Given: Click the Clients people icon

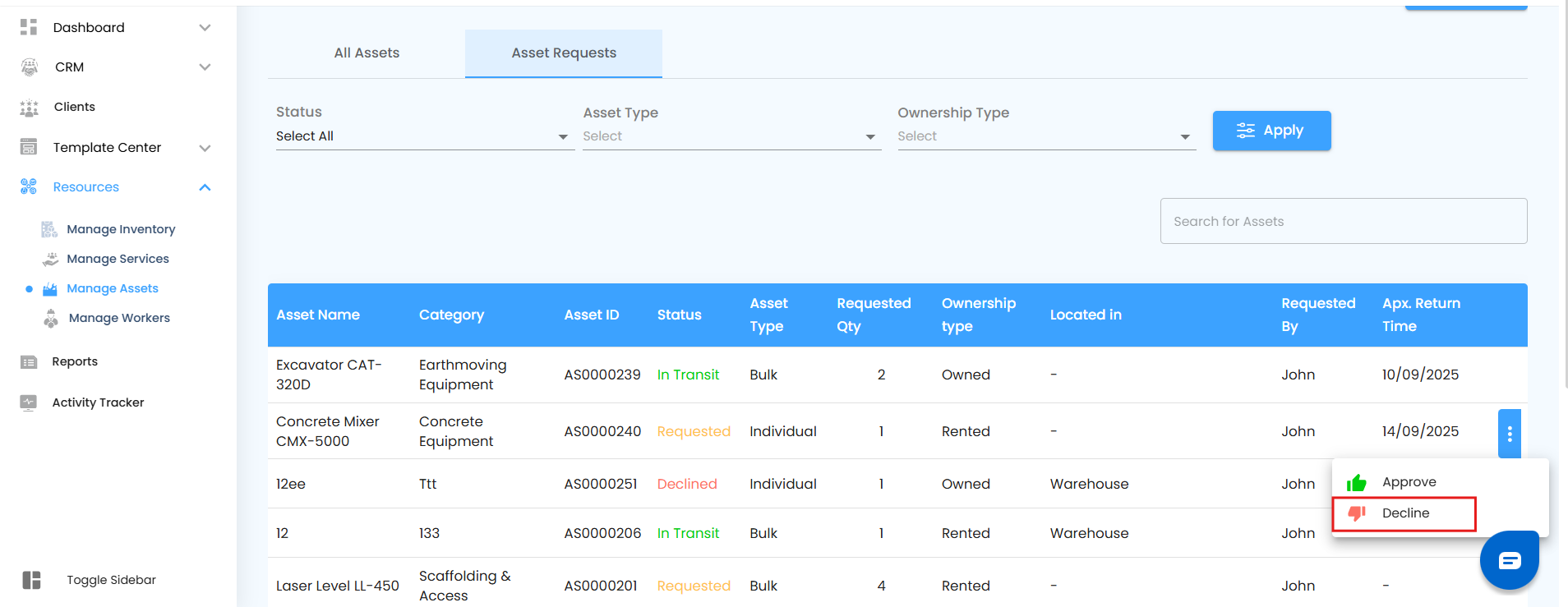Looking at the screenshot, I should click(x=29, y=108).
